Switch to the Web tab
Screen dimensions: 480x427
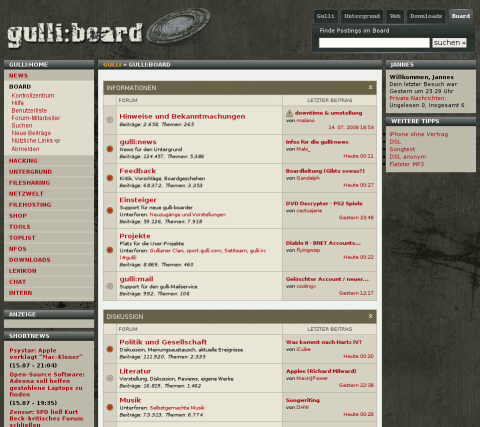pos(395,16)
